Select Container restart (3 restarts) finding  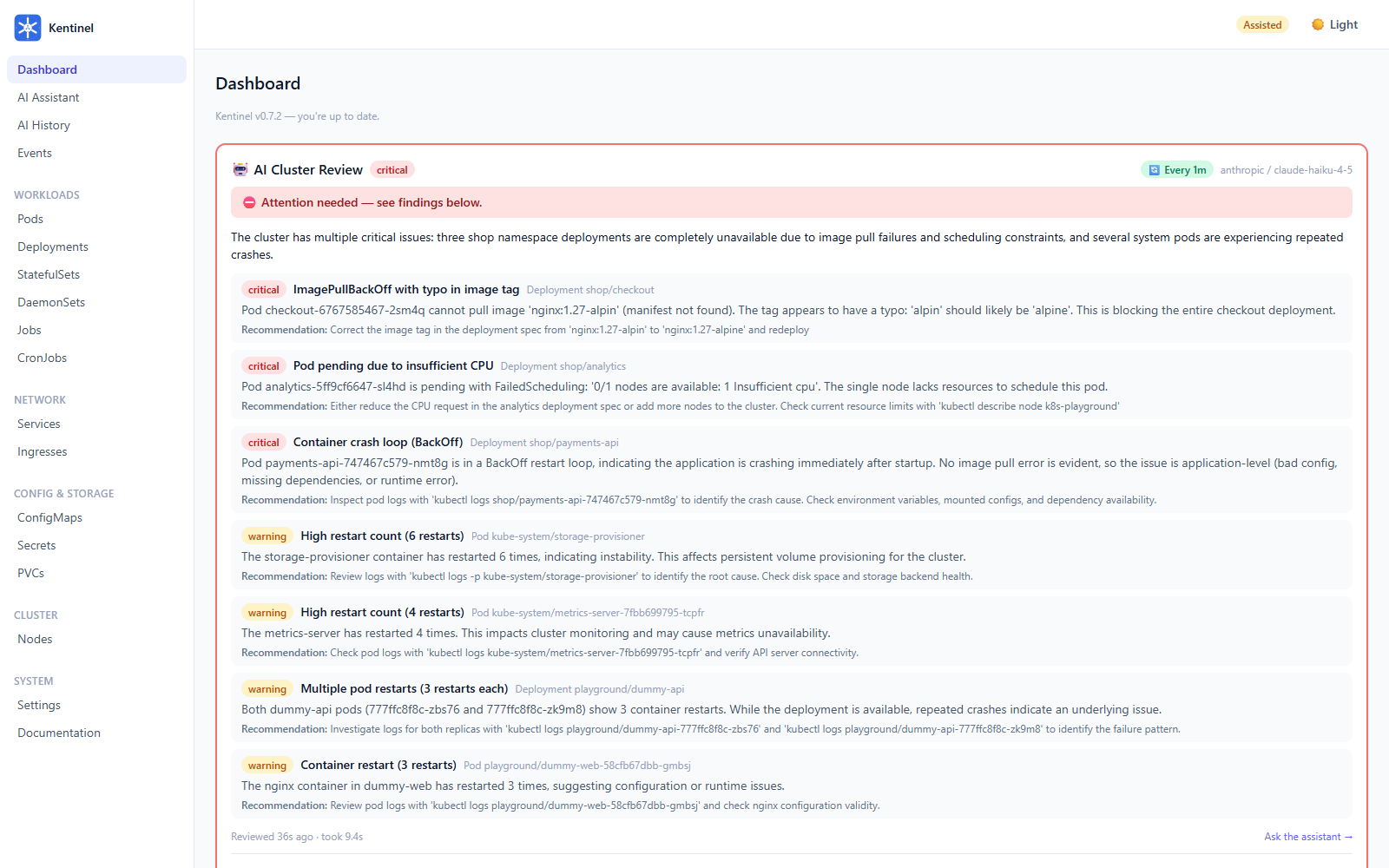click(x=379, y=765)
